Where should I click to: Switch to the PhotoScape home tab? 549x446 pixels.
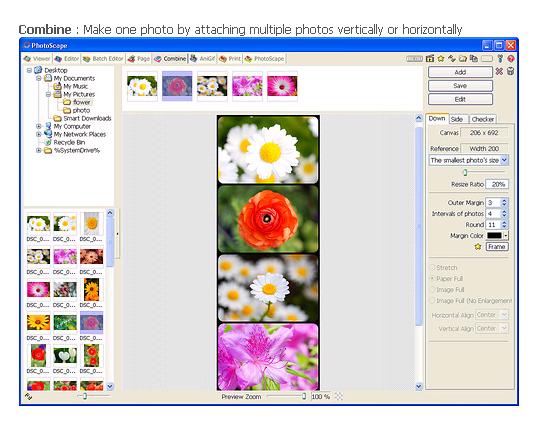(264, 59)
